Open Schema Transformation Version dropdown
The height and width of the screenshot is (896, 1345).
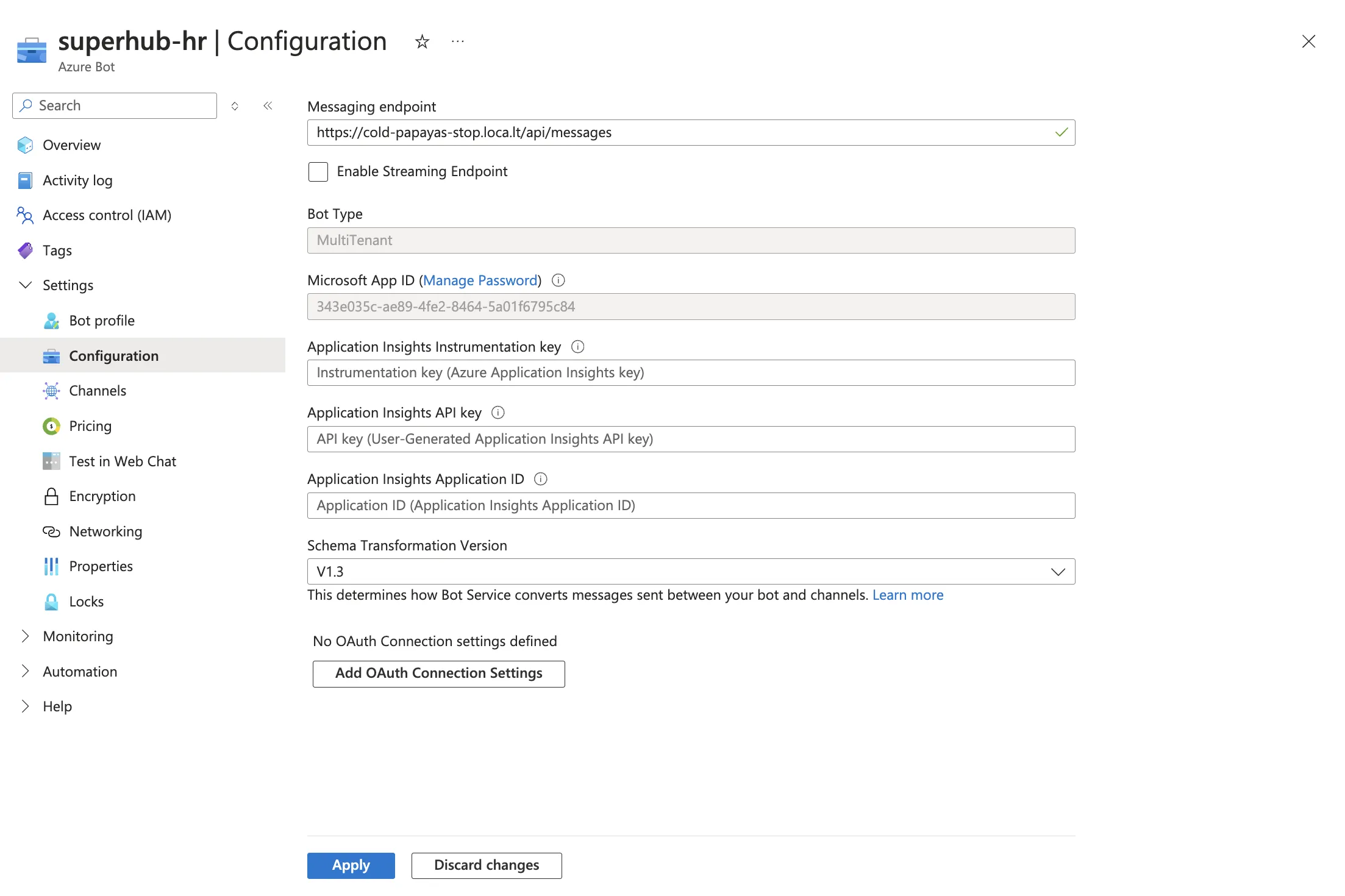(691, 572)
